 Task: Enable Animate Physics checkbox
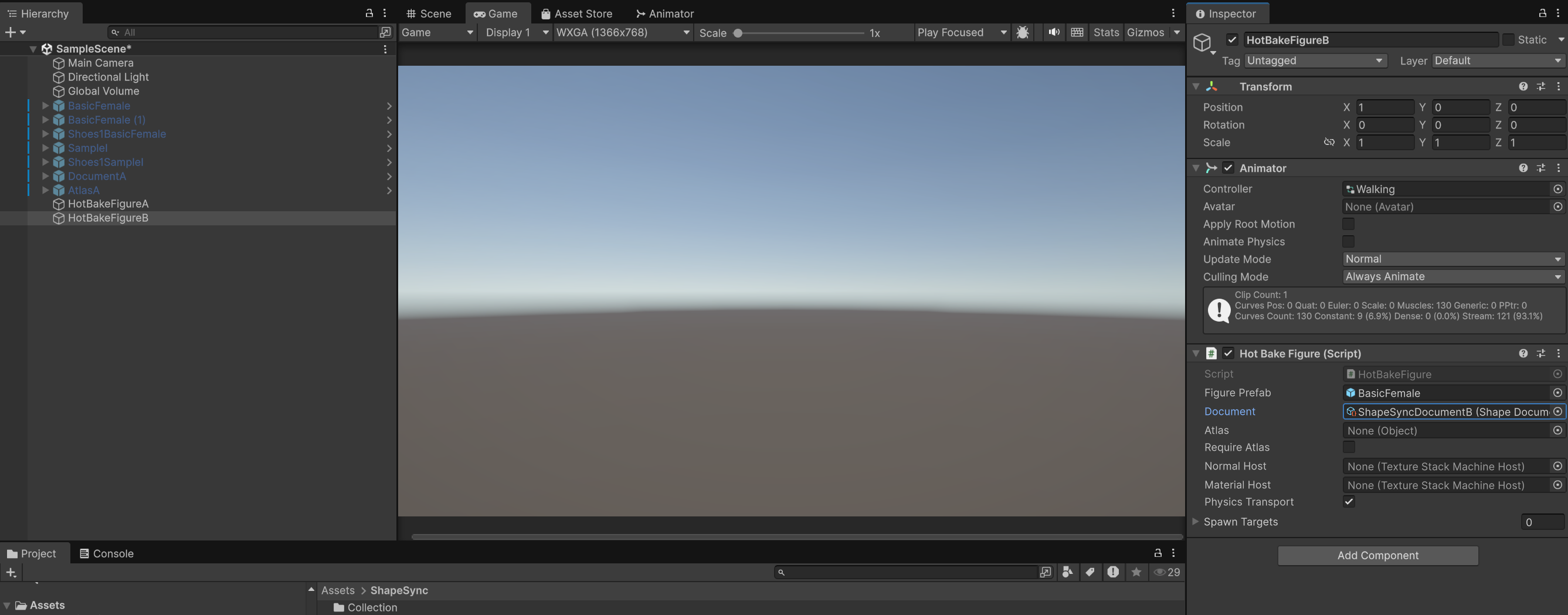pos(1349,242)
